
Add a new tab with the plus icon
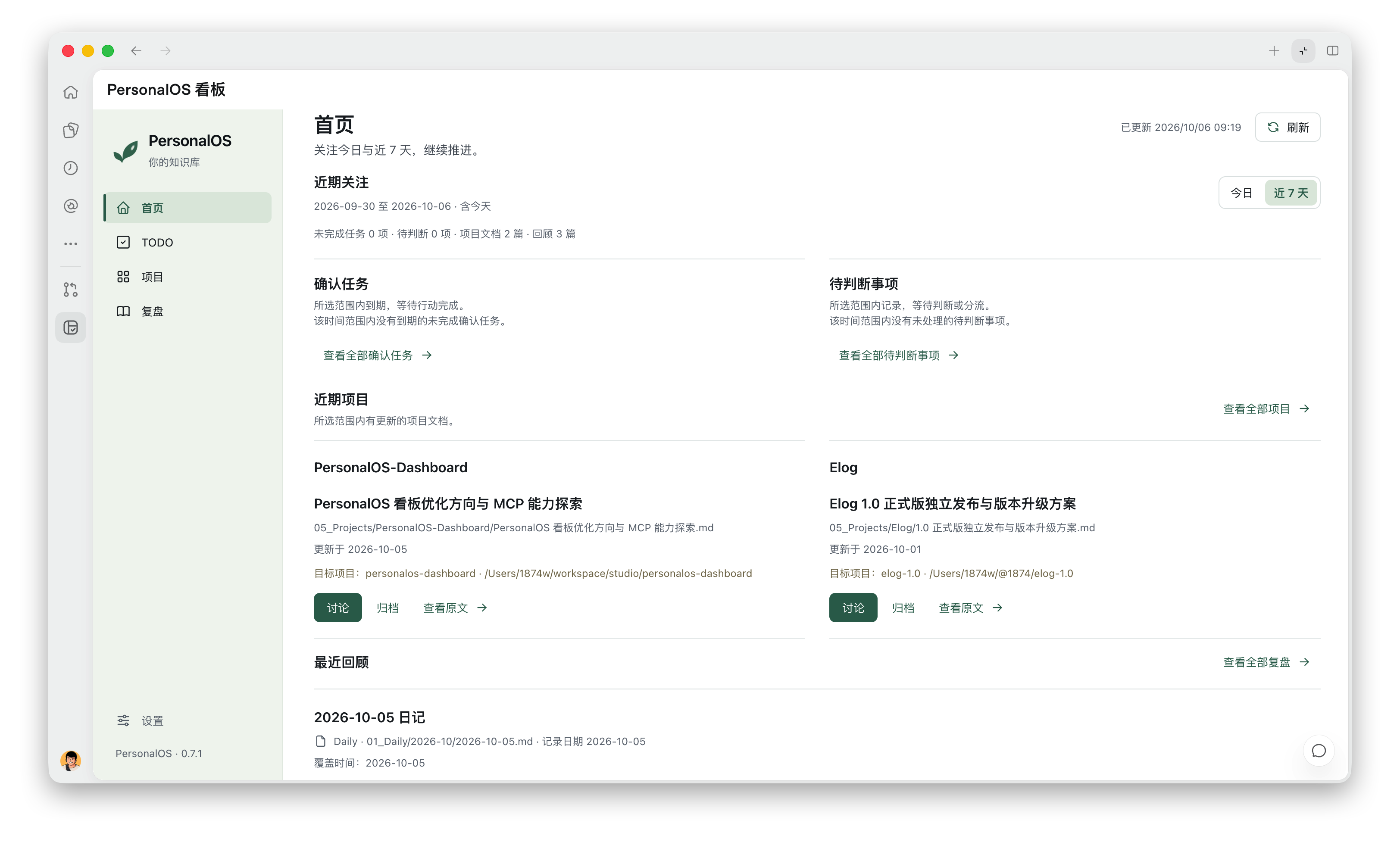pyautogui.click(x=1274, y=51)
